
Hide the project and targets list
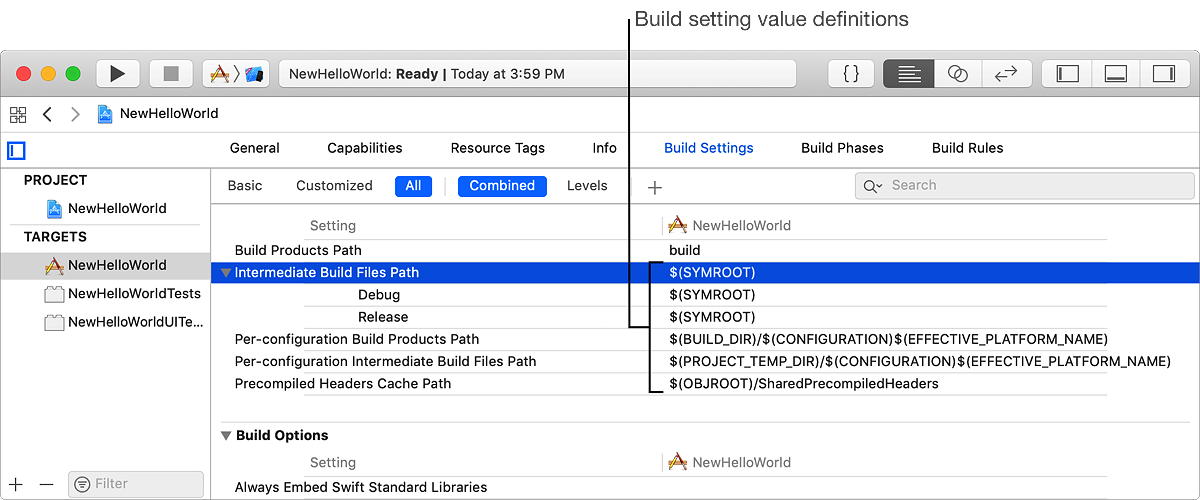(15, 151)
